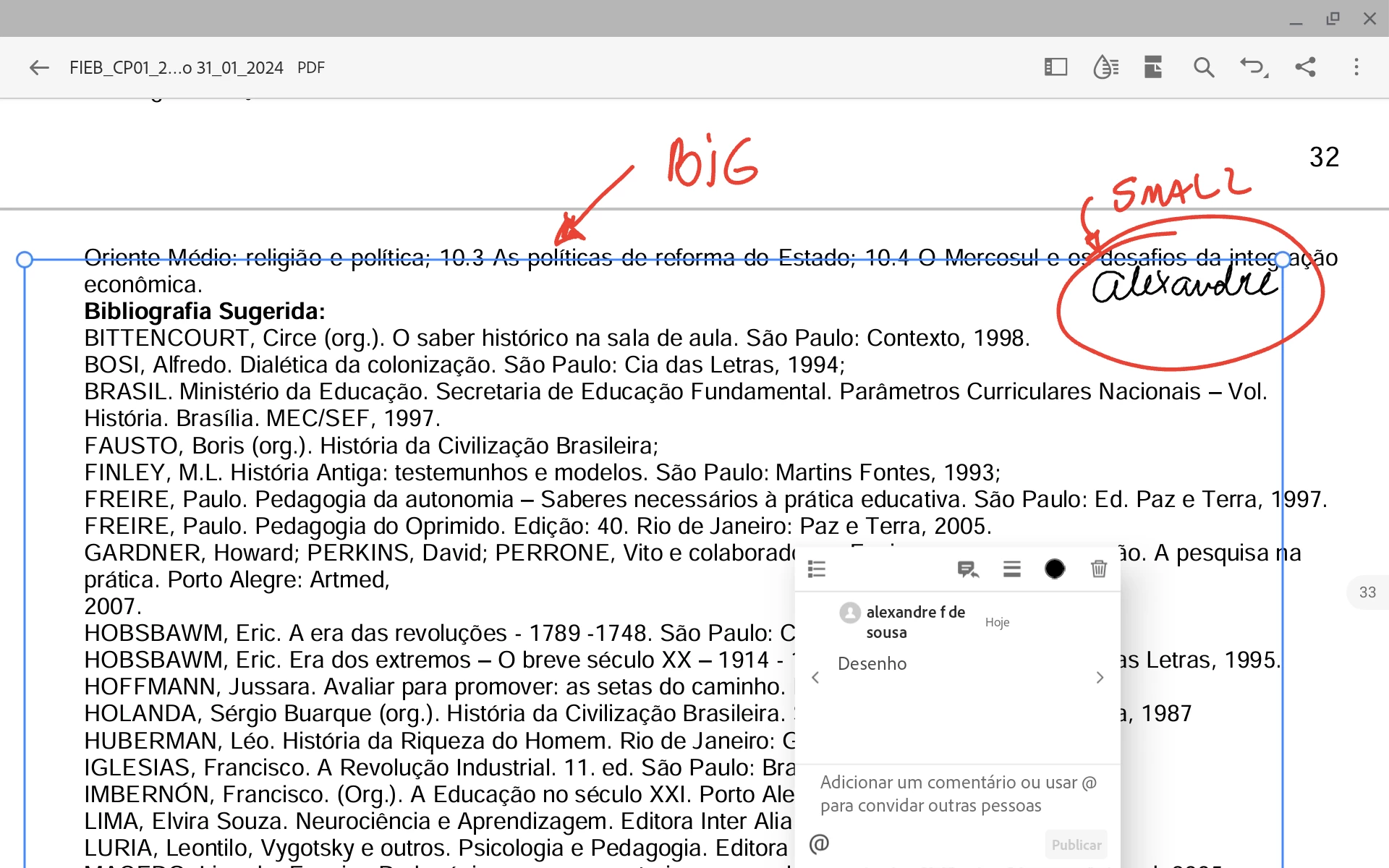Image resolution: width=1389 pixels, height=868 pixels.
Task: Click the back arrow to exit document
Action: coord(39,68)
